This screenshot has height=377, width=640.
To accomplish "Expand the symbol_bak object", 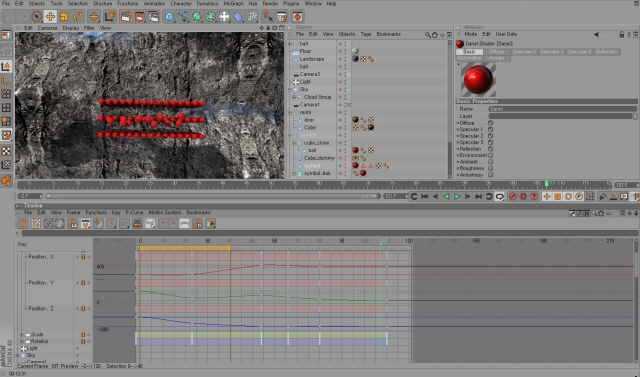I will [x=294, y=173].
